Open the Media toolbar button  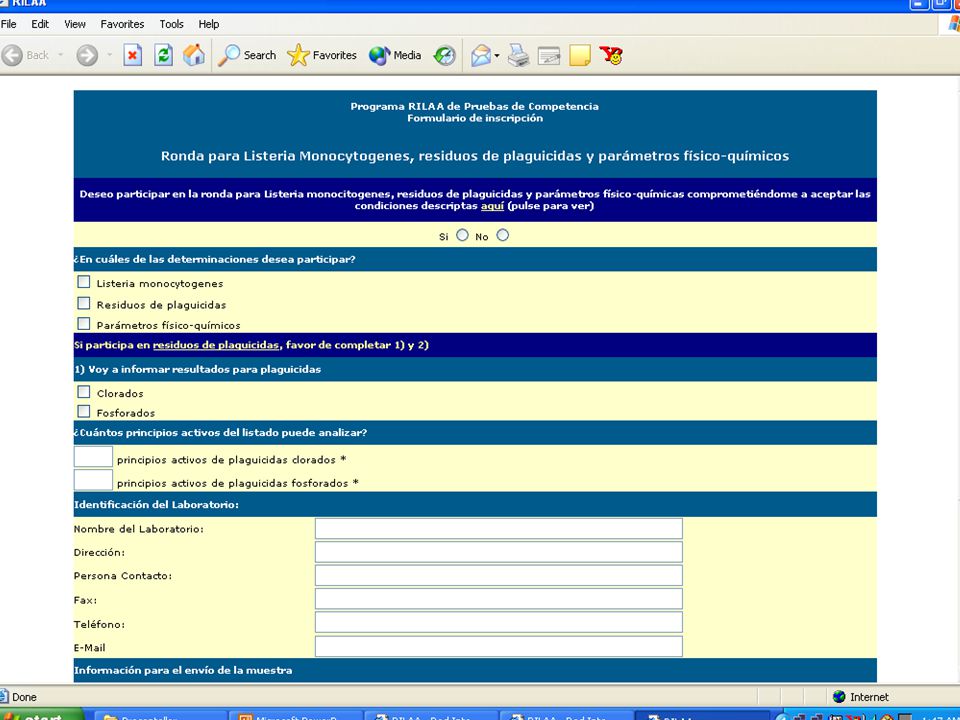(x=395, y=55)
